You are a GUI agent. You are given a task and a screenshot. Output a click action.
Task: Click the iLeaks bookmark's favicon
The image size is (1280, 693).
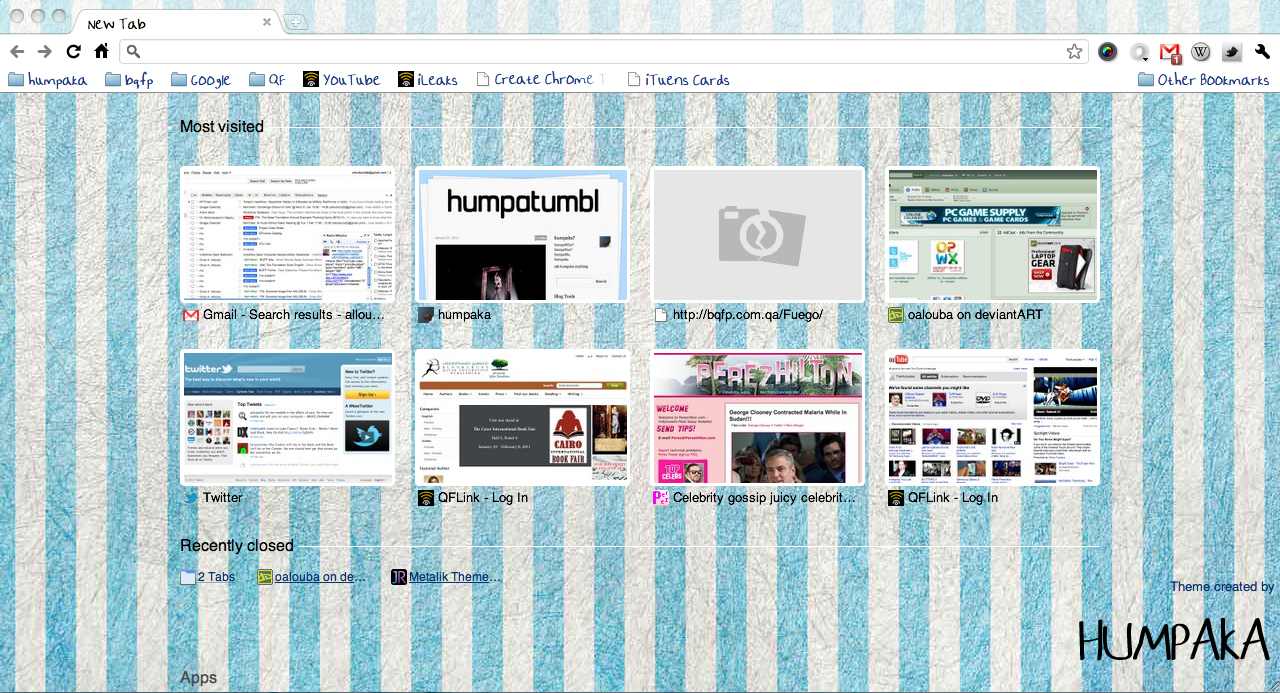(x=406, y=80)
